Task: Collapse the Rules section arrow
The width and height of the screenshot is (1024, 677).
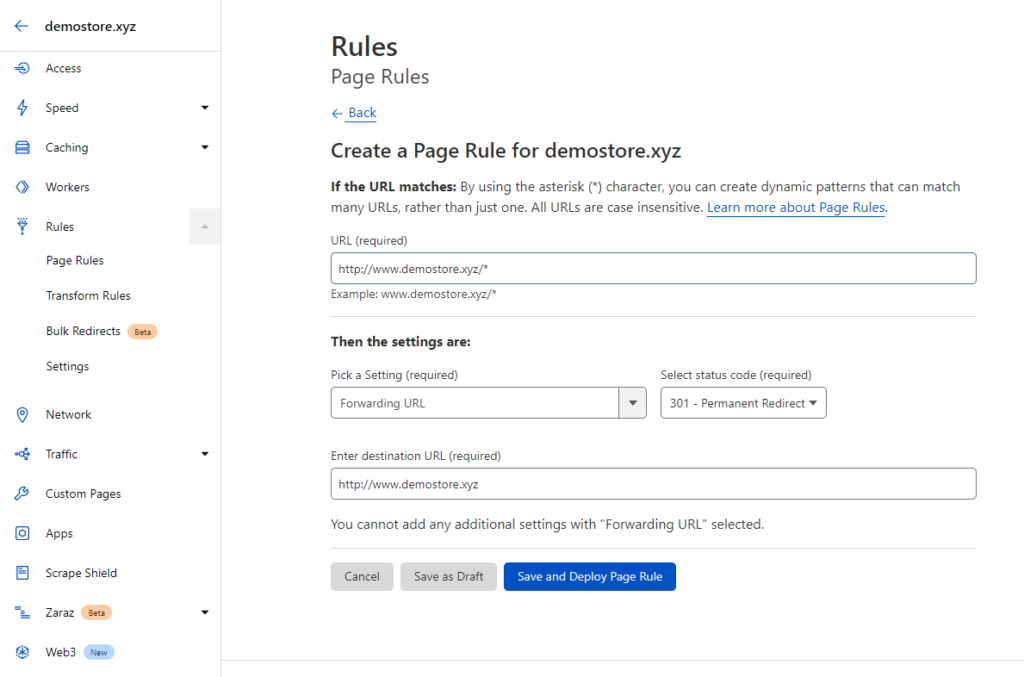Action: pyautogui.click(x=204, y=227)
